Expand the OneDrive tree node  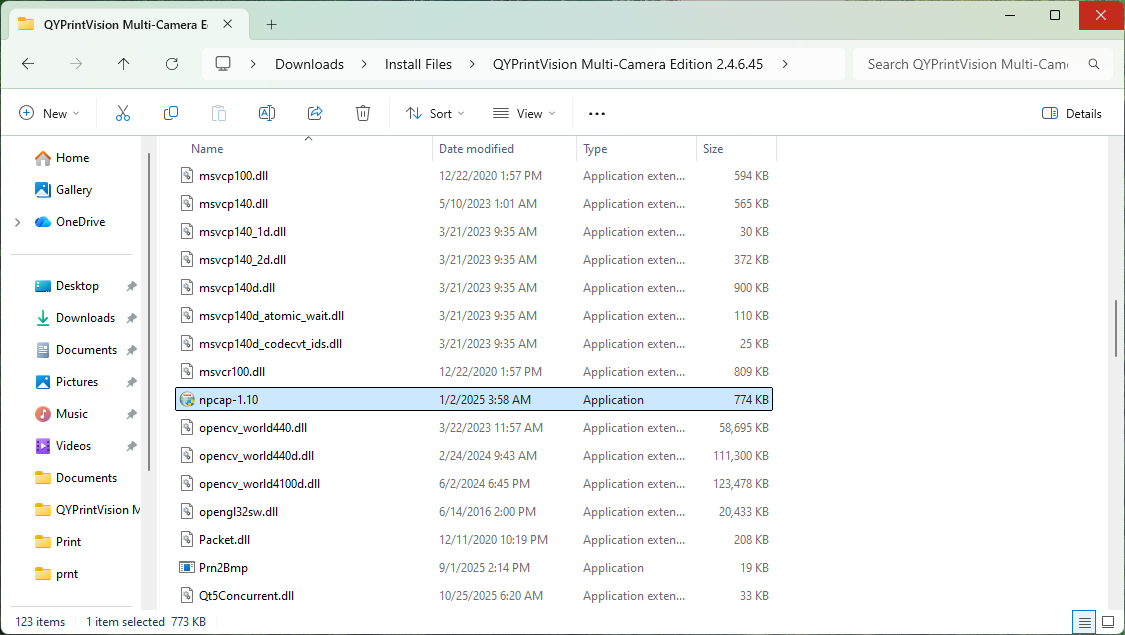point(18,222)
